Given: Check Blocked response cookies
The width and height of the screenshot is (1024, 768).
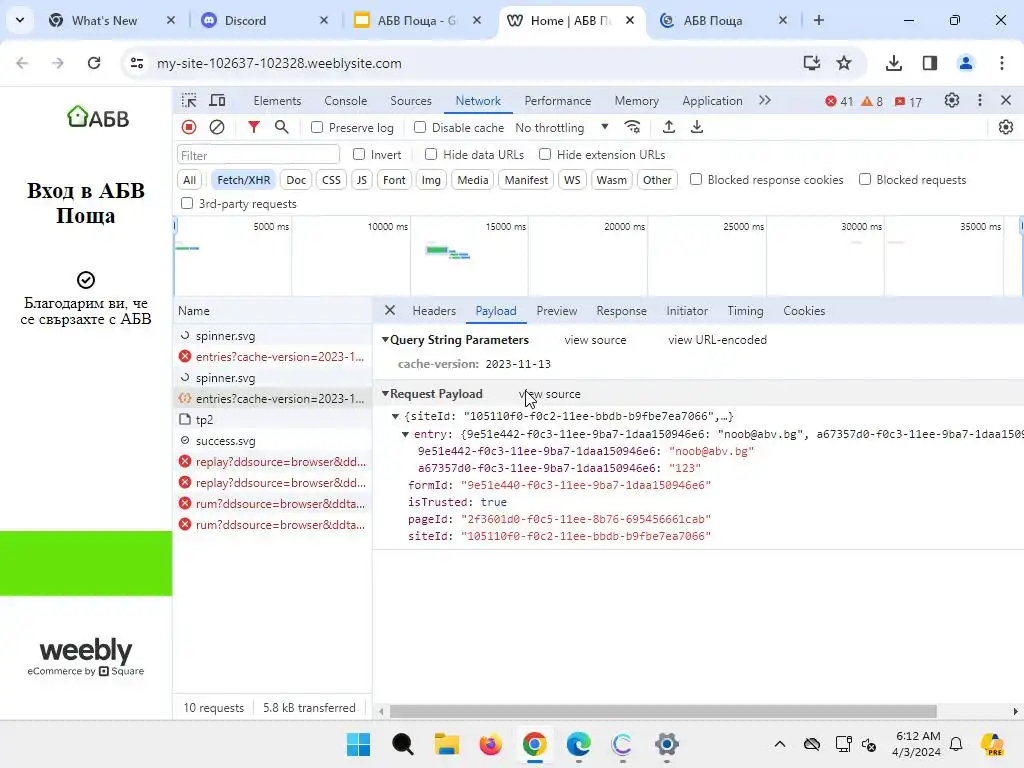Looking at the screenshot, I should coord(696,179).
